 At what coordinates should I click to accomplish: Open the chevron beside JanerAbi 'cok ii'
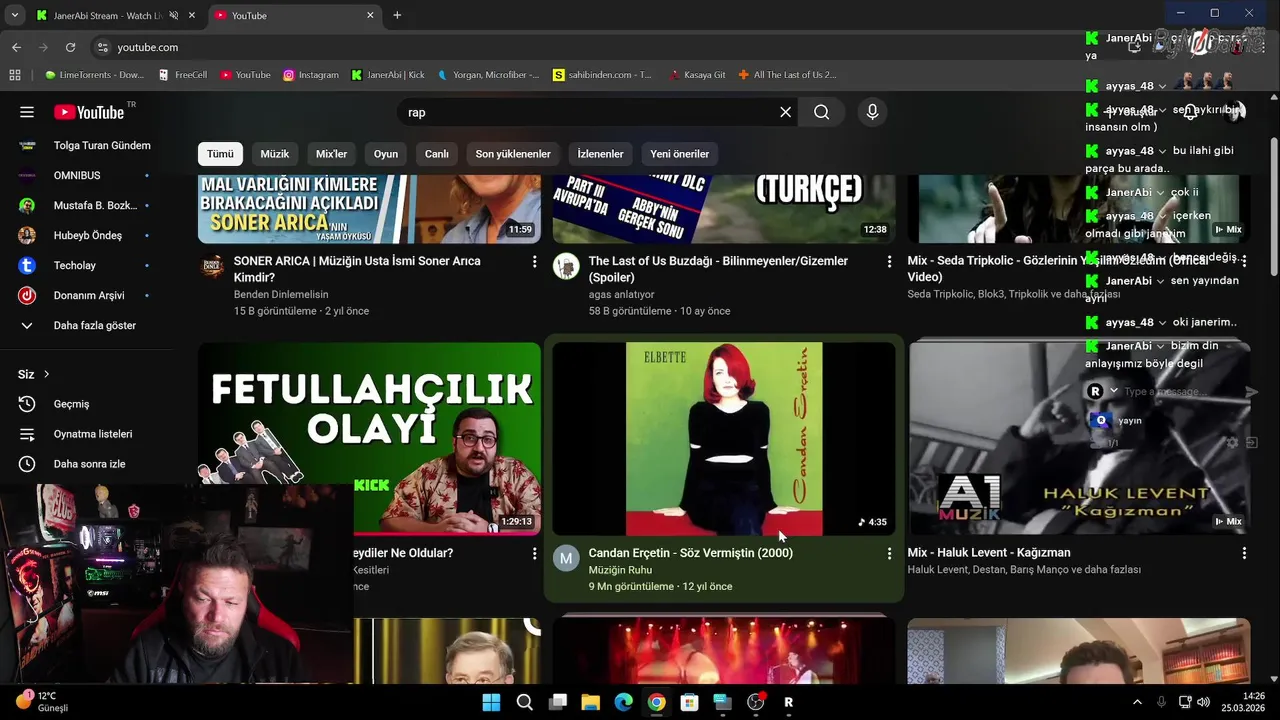point(1160,193)
